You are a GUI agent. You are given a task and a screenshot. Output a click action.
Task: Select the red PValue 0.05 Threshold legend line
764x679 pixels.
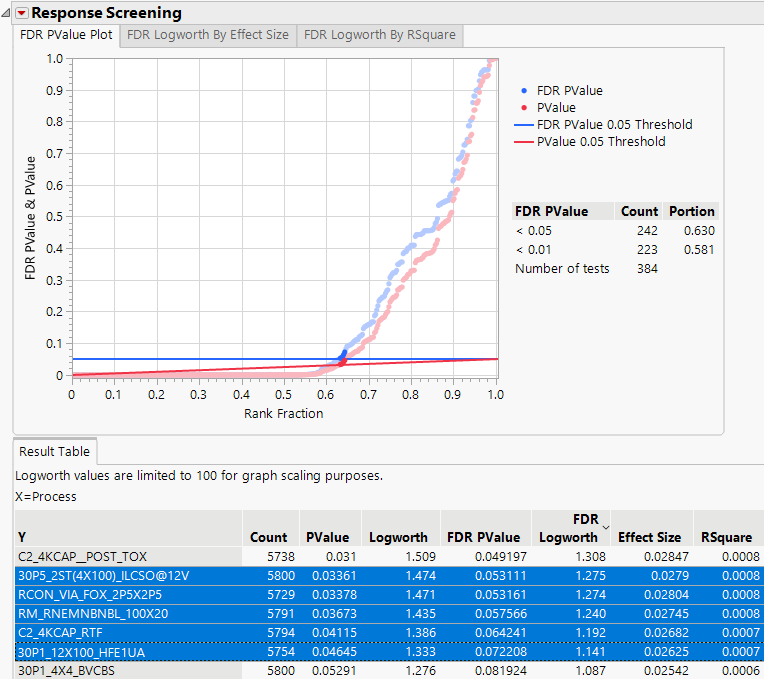coord(523,142)
